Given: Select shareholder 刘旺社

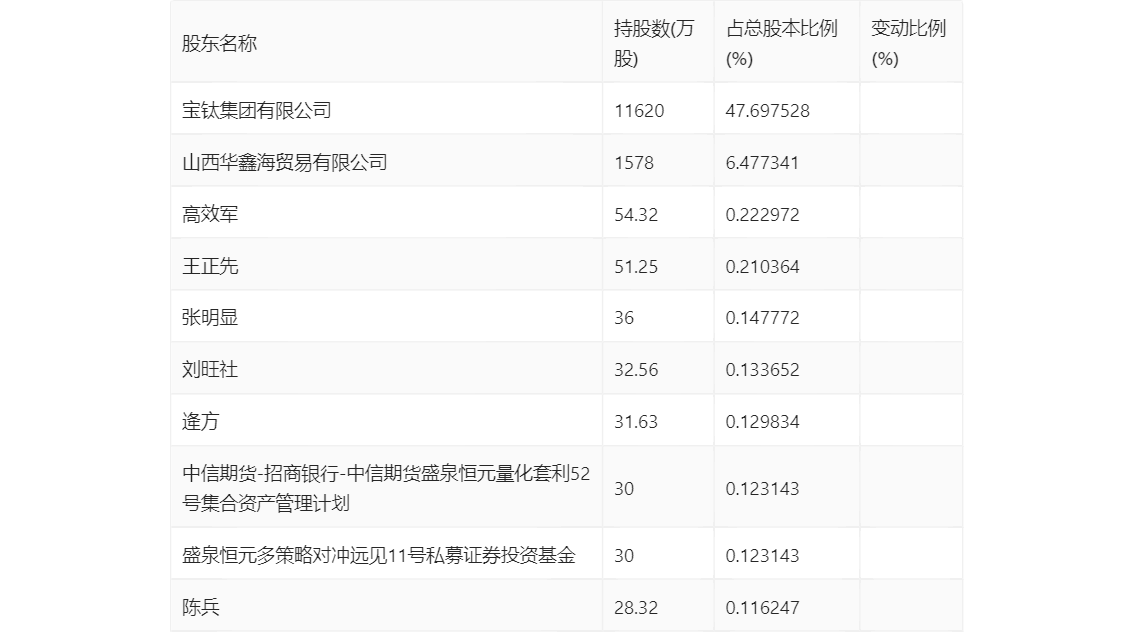Looking at the screenshot, I should (x=210, y=370).
